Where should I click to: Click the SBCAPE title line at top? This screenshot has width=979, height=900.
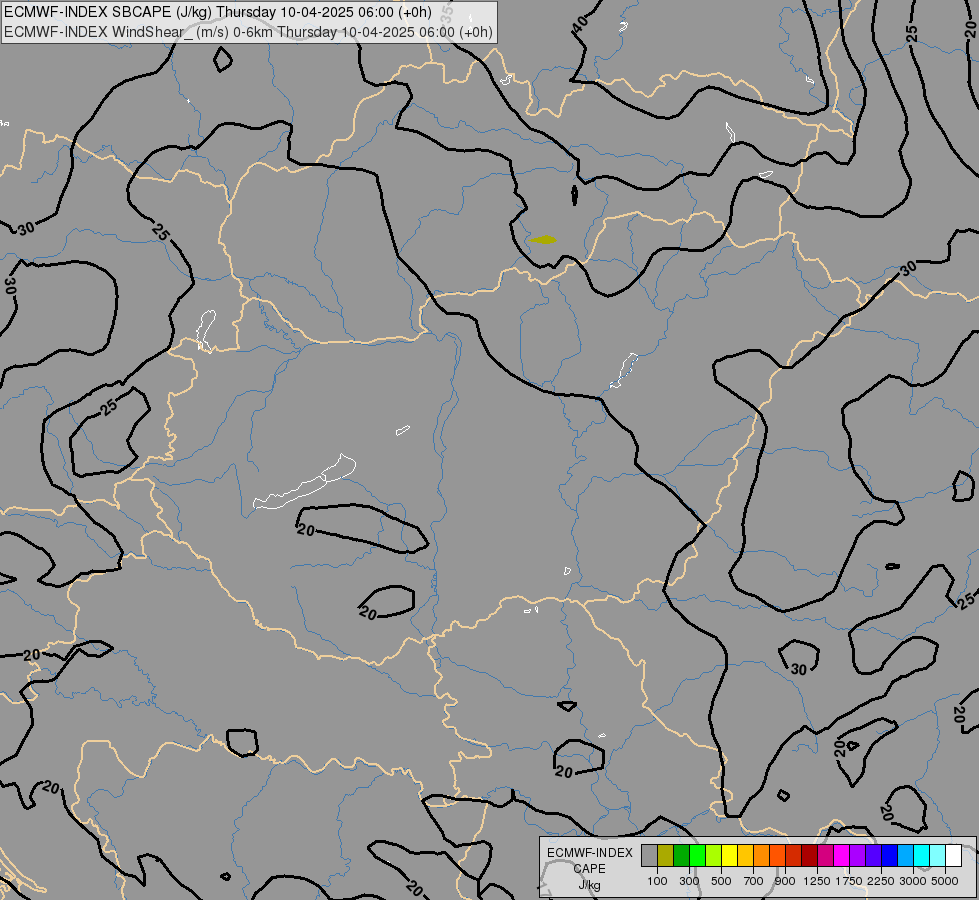218,12
